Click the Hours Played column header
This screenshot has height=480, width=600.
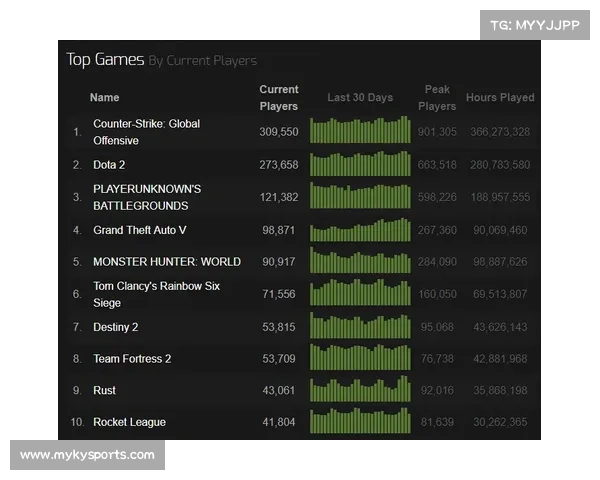[x=500, y=98]
